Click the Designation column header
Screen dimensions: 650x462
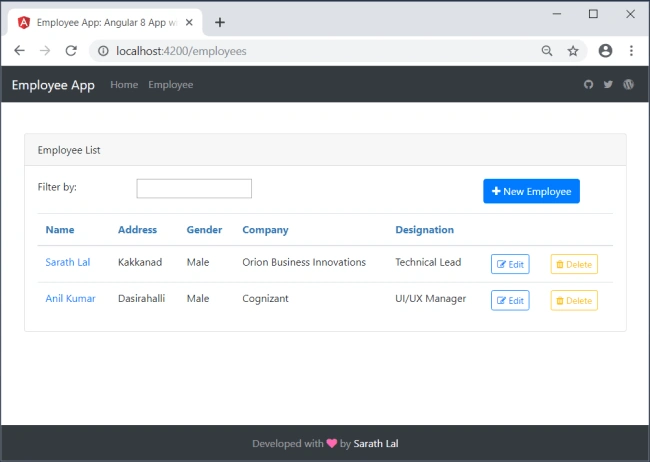point(424,230)
